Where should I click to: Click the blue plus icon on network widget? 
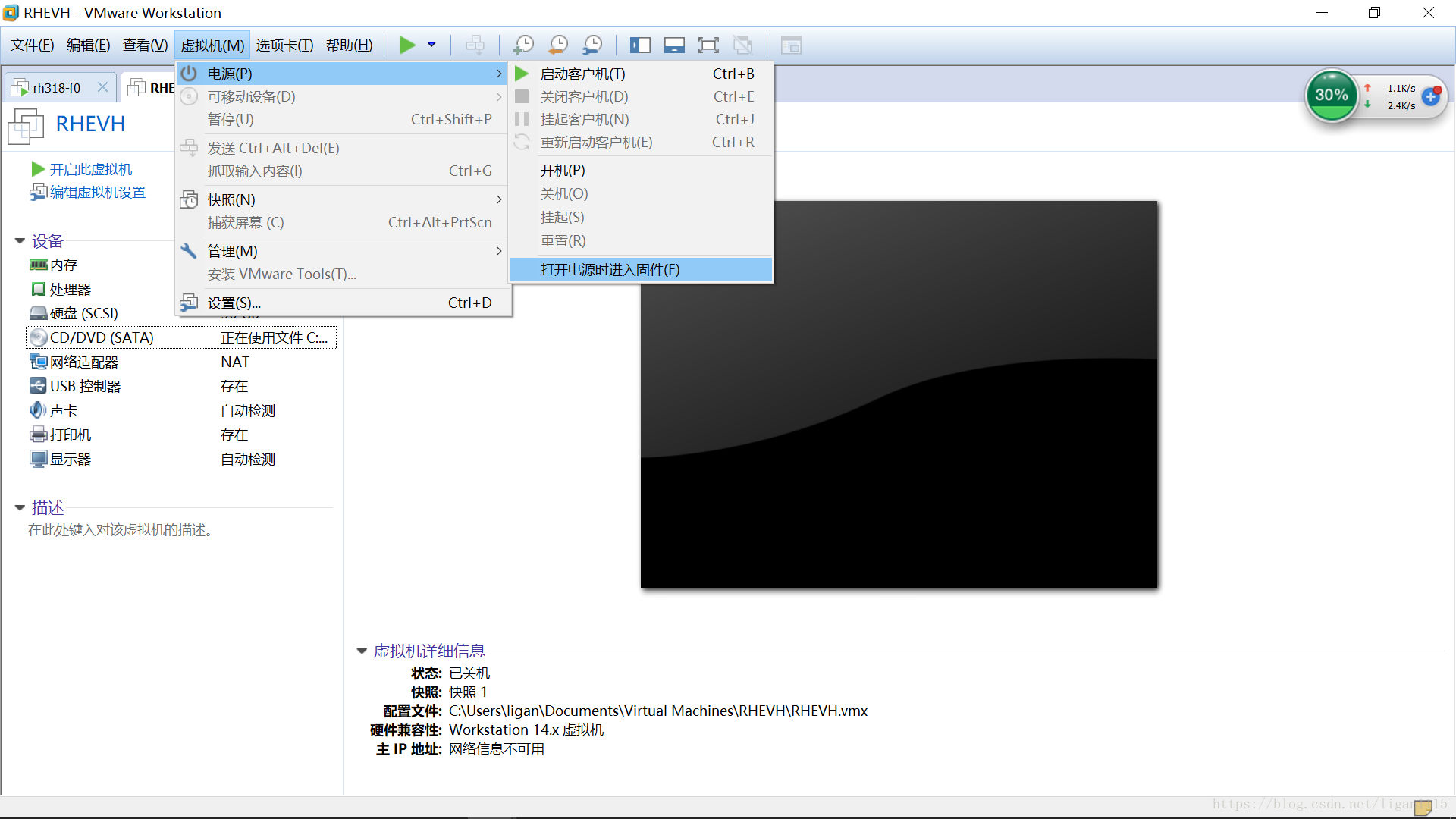coord(1431,96)
